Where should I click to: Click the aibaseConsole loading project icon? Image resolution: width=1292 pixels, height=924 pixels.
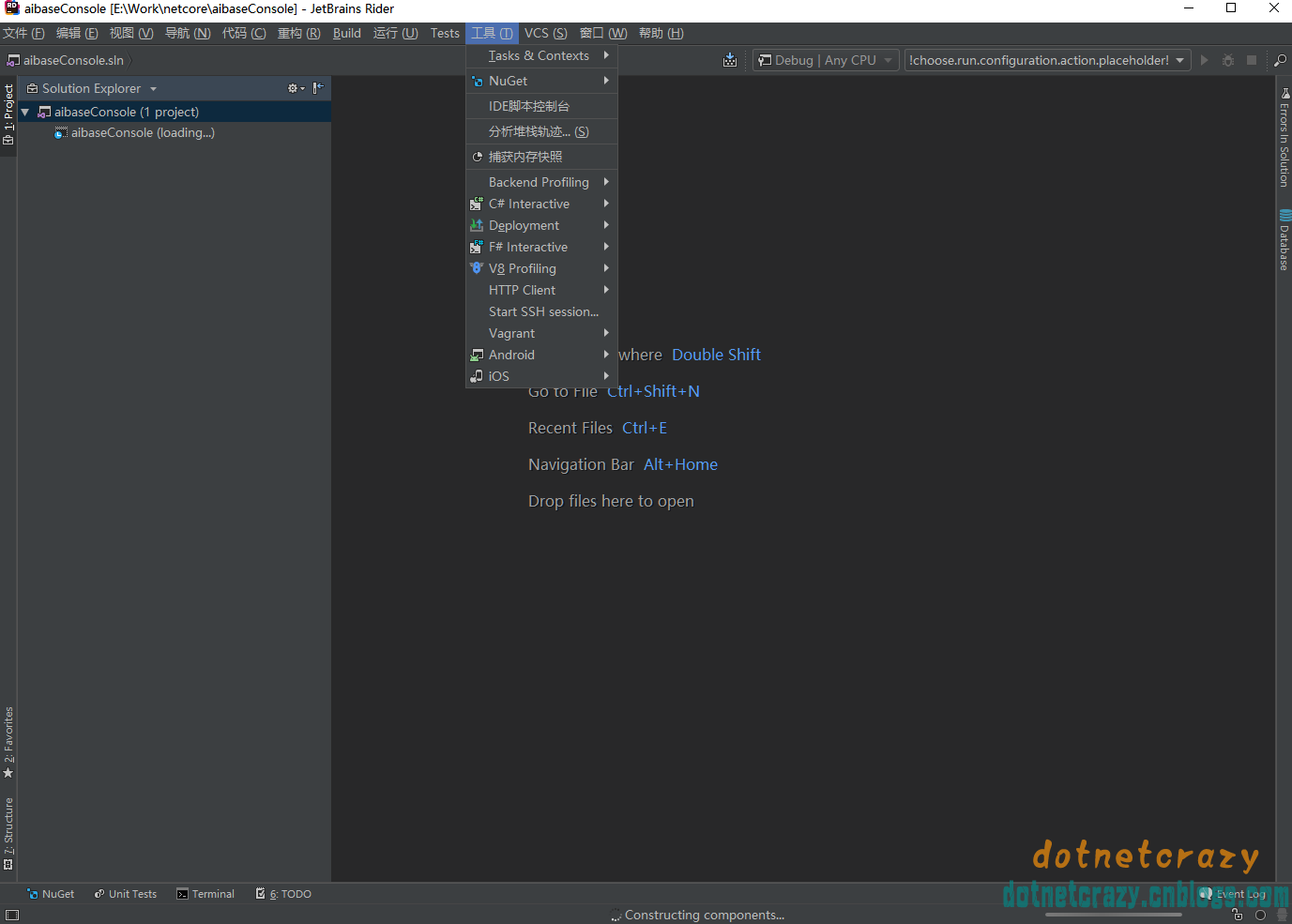pyautogui.click(x=61, y=133)
